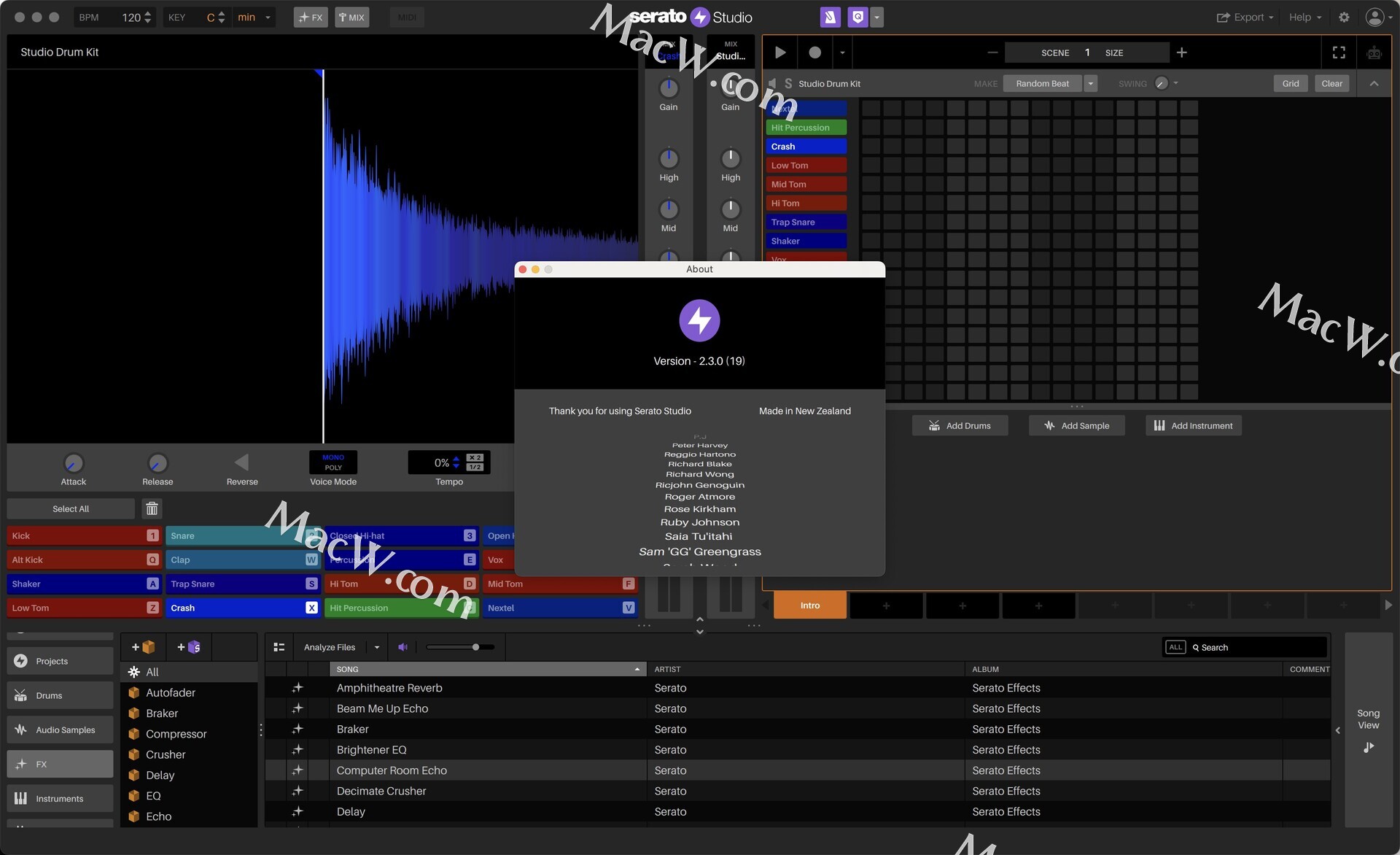Image resolution: width=1400 pixels, height=855 pixels.
Task: Click Add Drums button
Action: pos(960,426)
